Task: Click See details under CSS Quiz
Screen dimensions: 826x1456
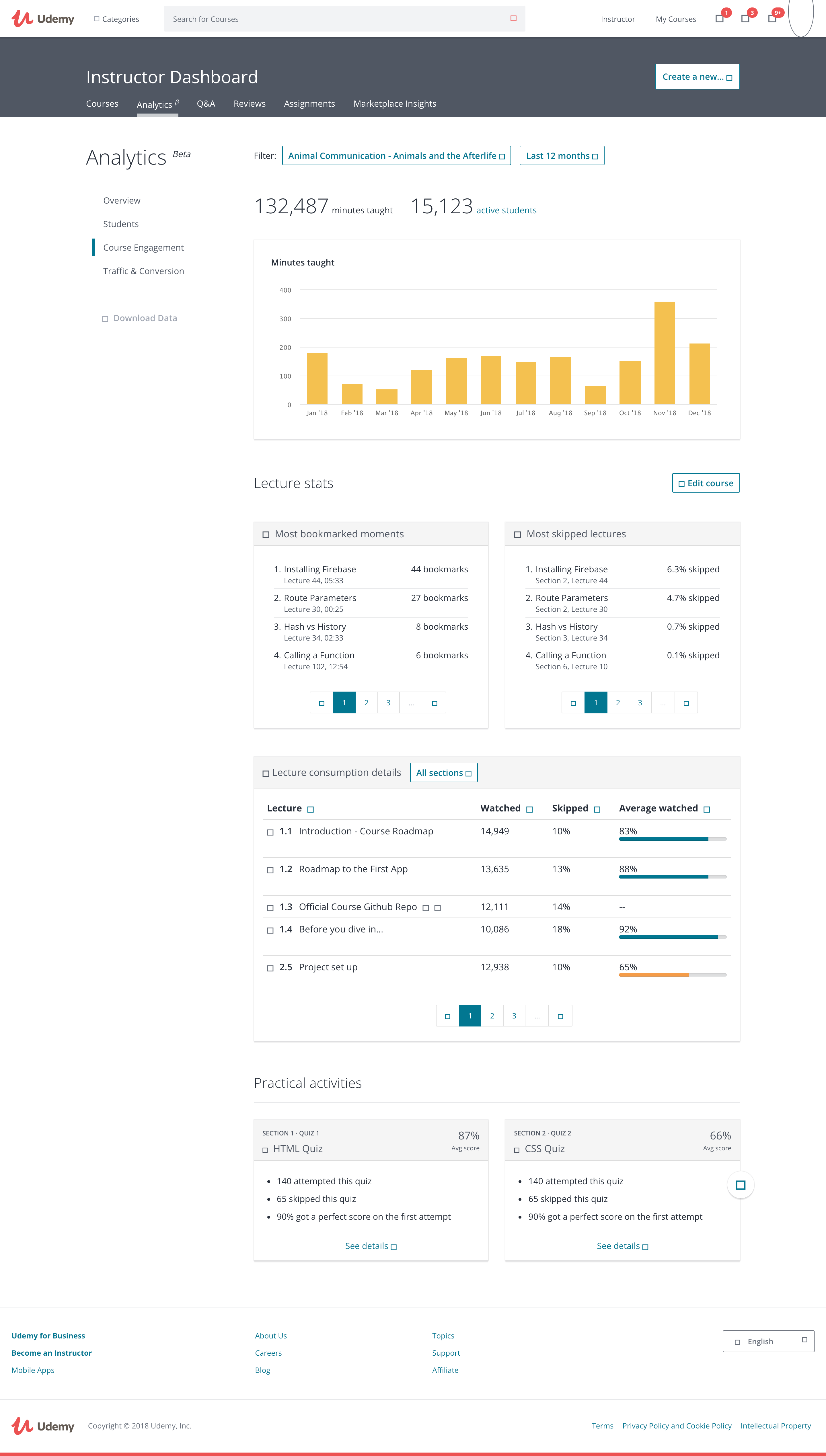Action: [622, 1246]
